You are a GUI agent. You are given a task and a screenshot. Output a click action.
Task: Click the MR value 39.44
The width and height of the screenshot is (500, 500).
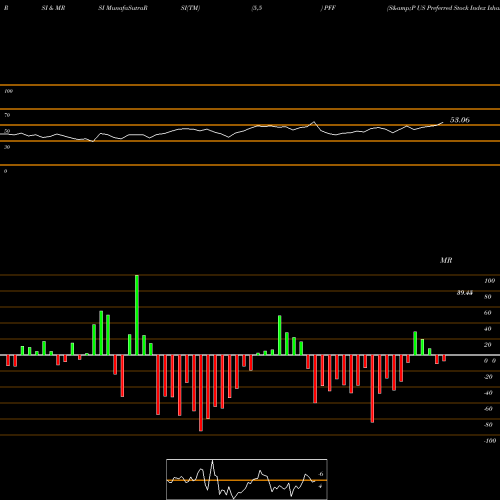pyautogui.click(x=465, y=293)
